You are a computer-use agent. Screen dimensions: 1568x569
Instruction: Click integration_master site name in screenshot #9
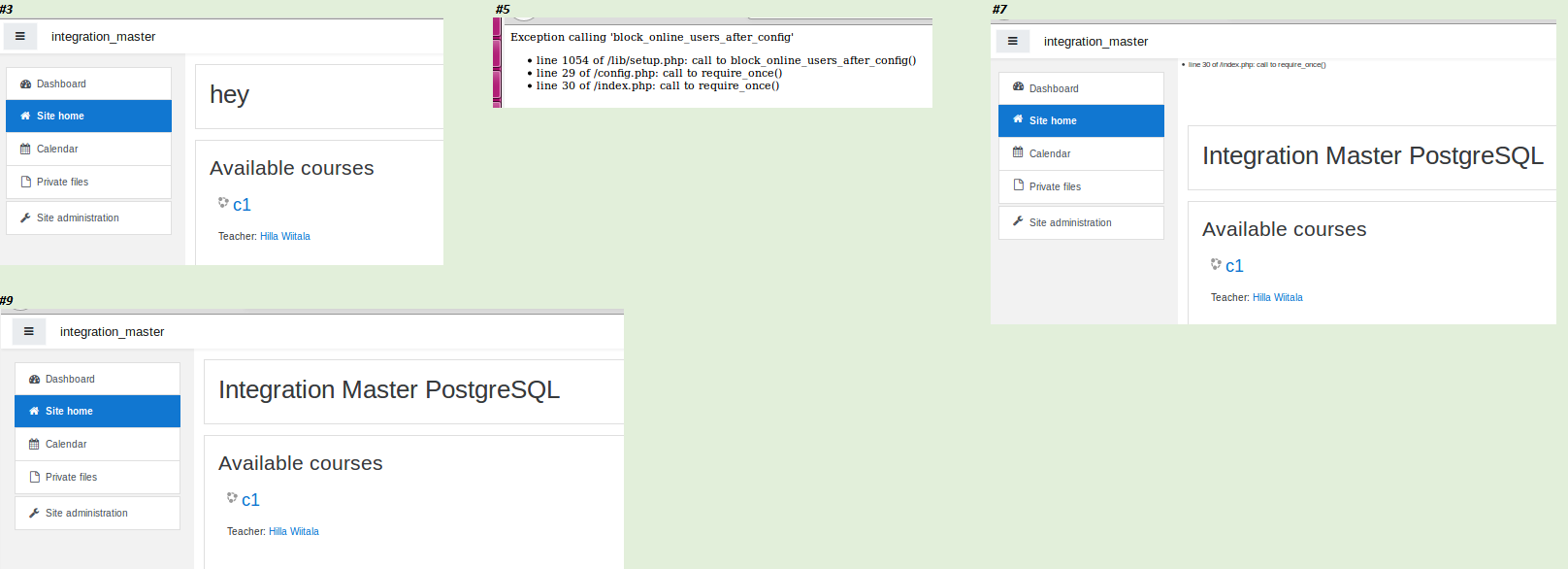click(112, 332)
